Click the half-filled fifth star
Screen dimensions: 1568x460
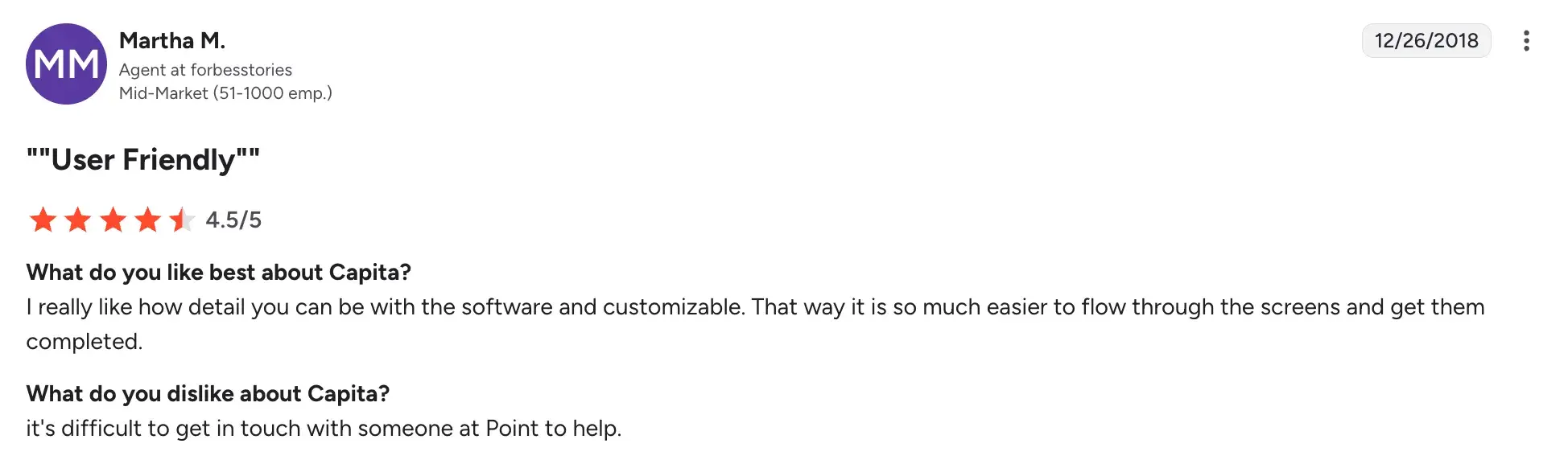[x=183, y=220]
